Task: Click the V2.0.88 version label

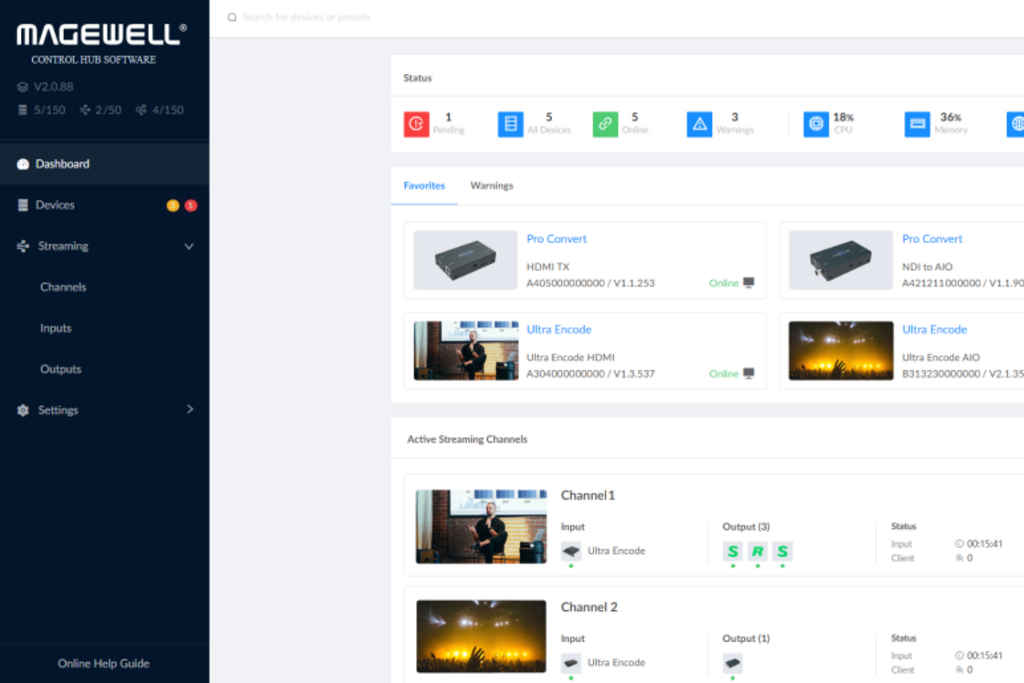Action: point(53,87)
